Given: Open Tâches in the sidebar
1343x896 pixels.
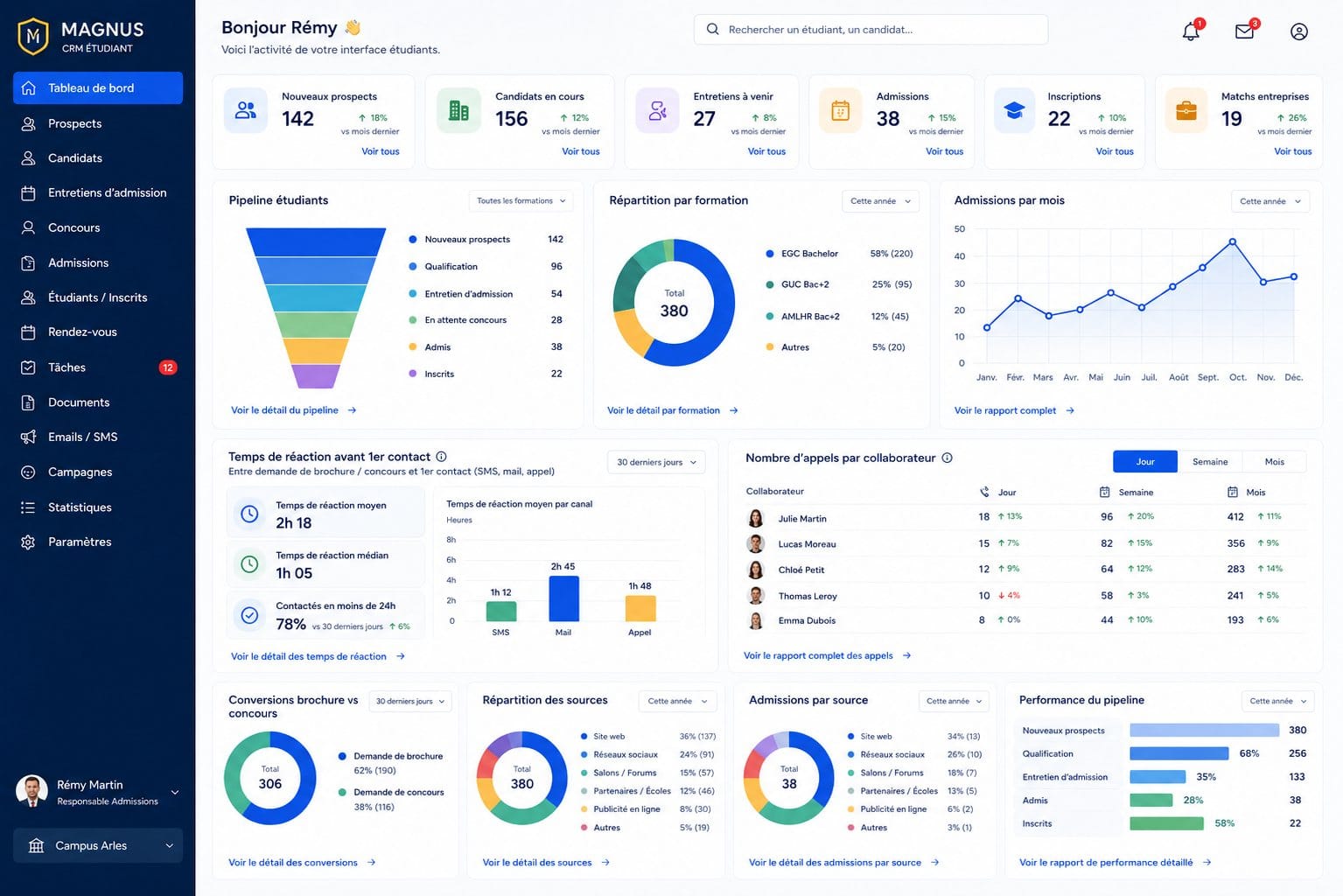Looking at the screenshot, I should (x=98, y=367).
